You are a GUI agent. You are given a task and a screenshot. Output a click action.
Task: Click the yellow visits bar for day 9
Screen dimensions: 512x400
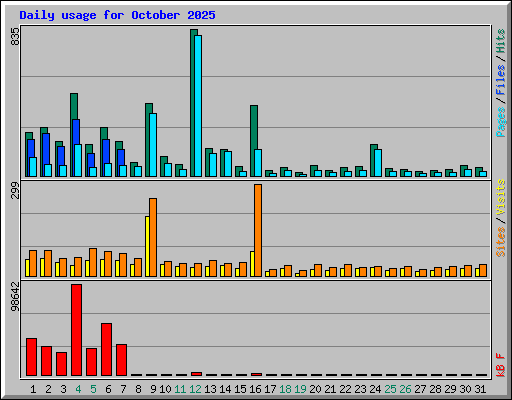coord(147,246)
